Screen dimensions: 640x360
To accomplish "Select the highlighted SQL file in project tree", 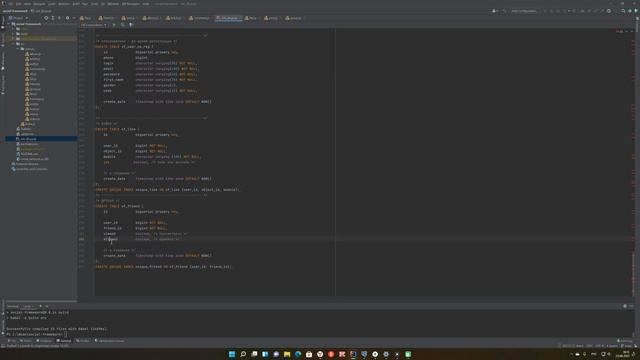I will pyautogui.click(x=41, y=139).
